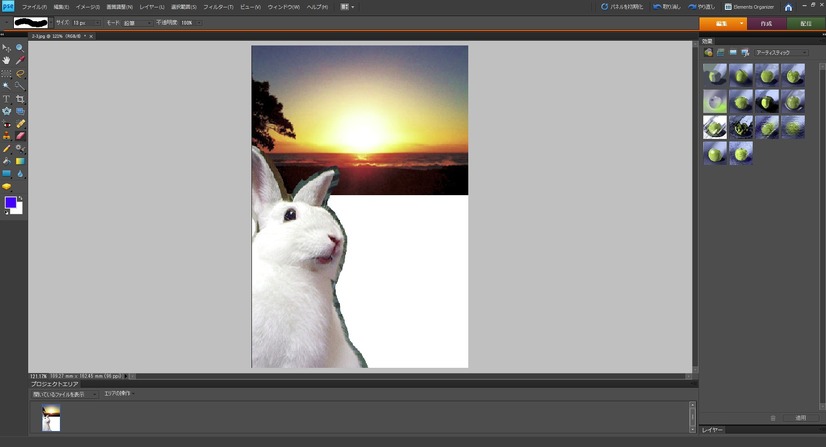This screenshot has width=826, height=447.
Task: Open the アーティスティック category dropdown
Action: (x=781, y=53)
